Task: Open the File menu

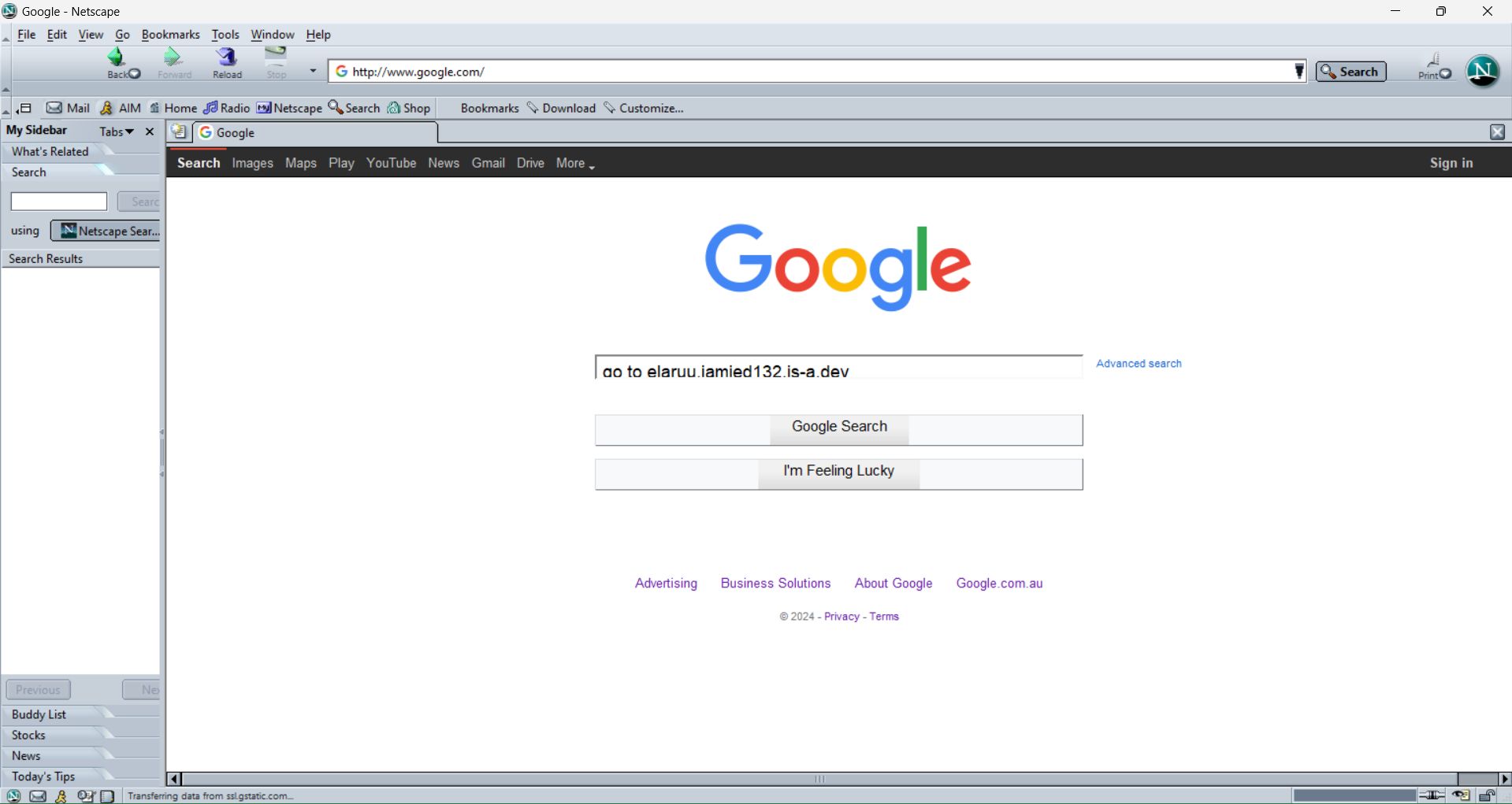Action: [x=26, y=35]
